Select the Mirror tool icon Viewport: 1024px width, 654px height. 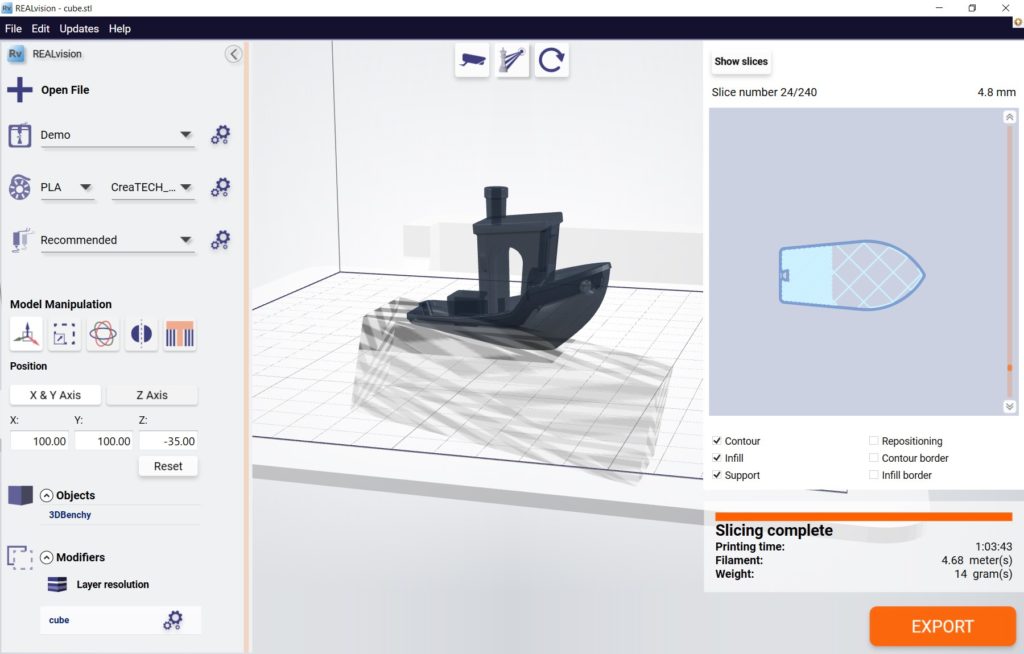pyautogui.click(x=142, y=334)
